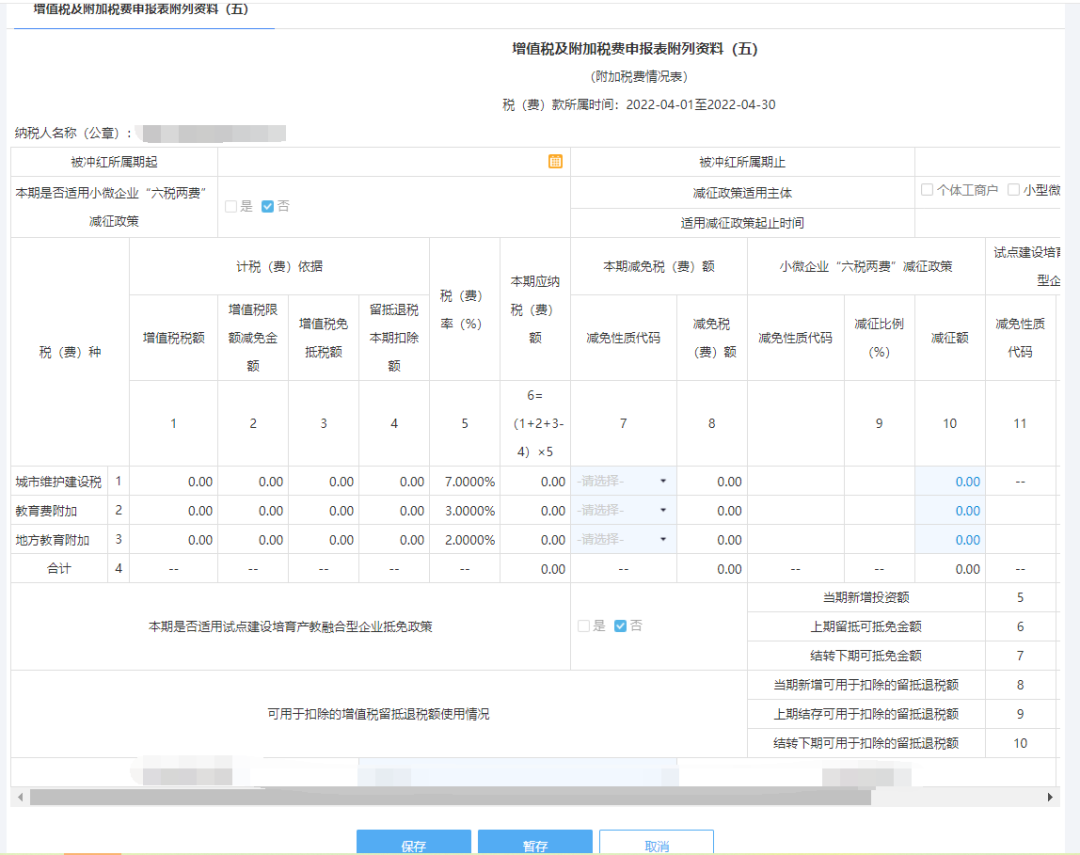Click 本期应纳税（费）额 value for 教育费附加
1080x855 pixels.
click(x=553, y=511)
